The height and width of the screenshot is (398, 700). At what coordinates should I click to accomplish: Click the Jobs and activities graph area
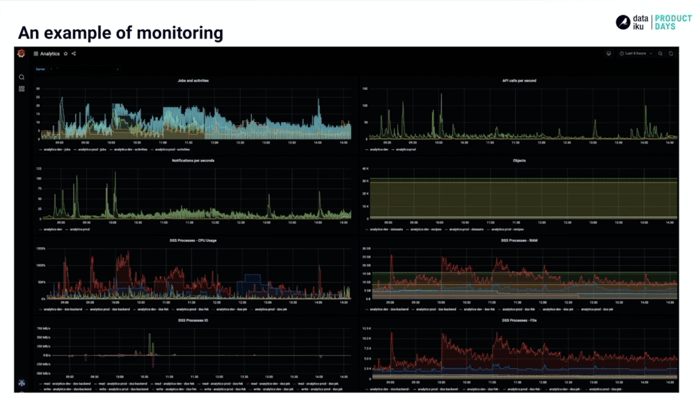(x=196, y=114)
